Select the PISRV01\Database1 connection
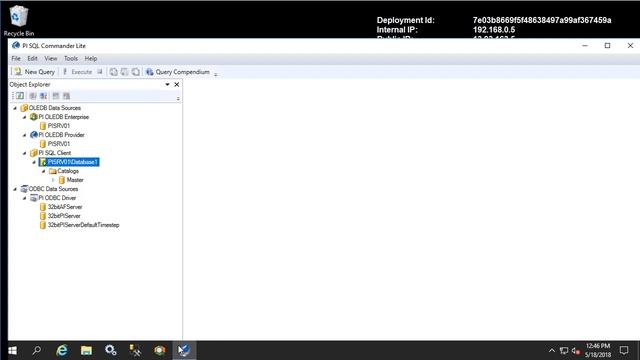640x360 pixels. click(x=73, y=162)
